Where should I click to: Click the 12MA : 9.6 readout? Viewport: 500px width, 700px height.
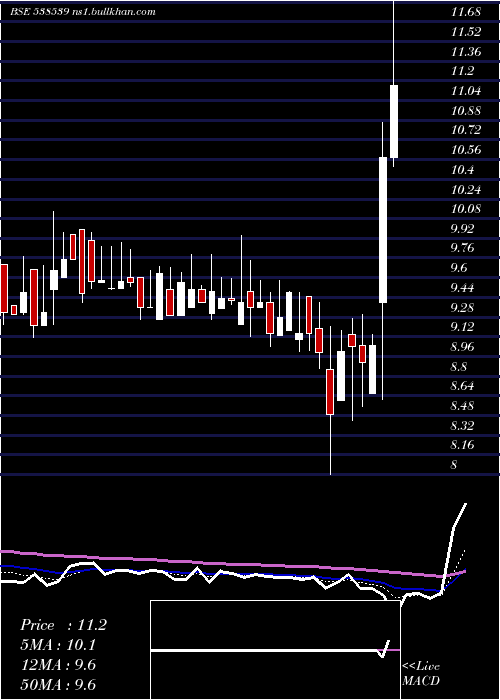click(58, 665)
